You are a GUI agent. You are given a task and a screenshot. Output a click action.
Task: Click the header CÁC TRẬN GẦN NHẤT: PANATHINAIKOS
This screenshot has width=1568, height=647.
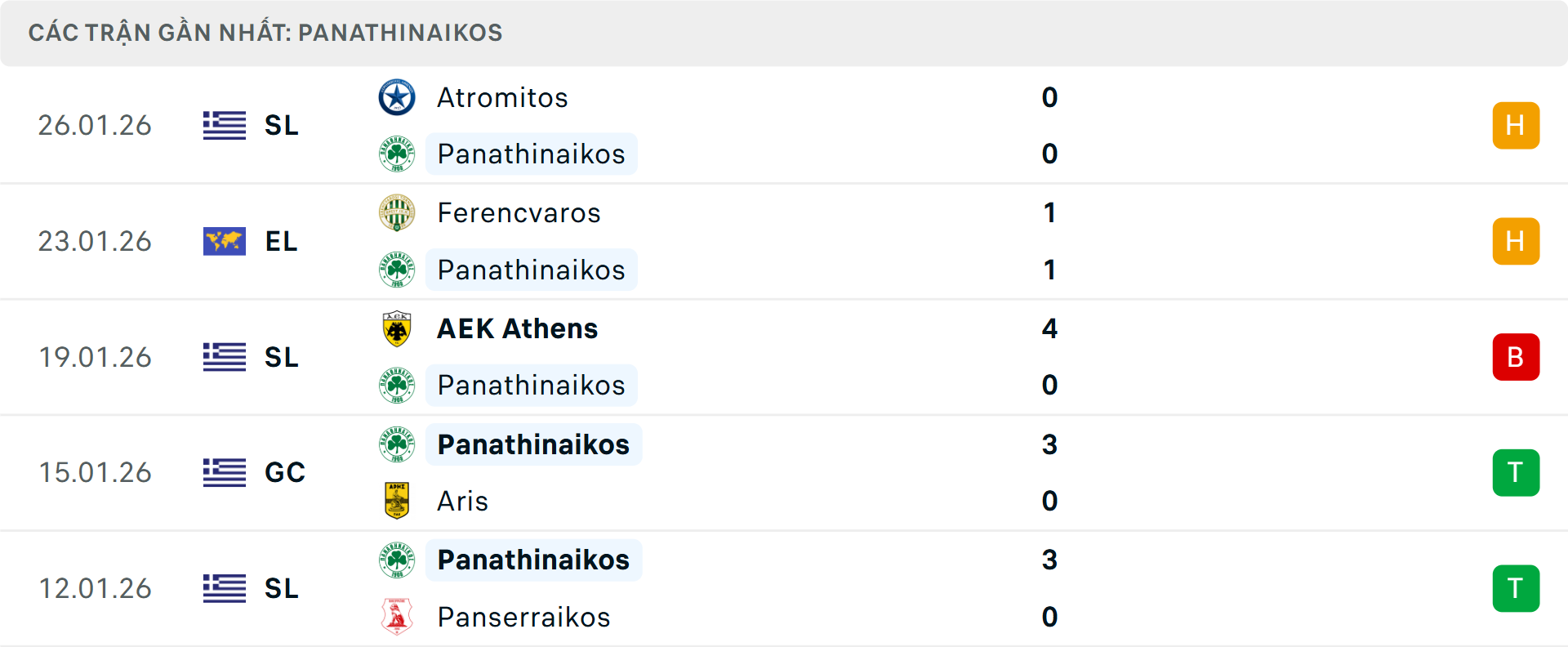point(266,33)
